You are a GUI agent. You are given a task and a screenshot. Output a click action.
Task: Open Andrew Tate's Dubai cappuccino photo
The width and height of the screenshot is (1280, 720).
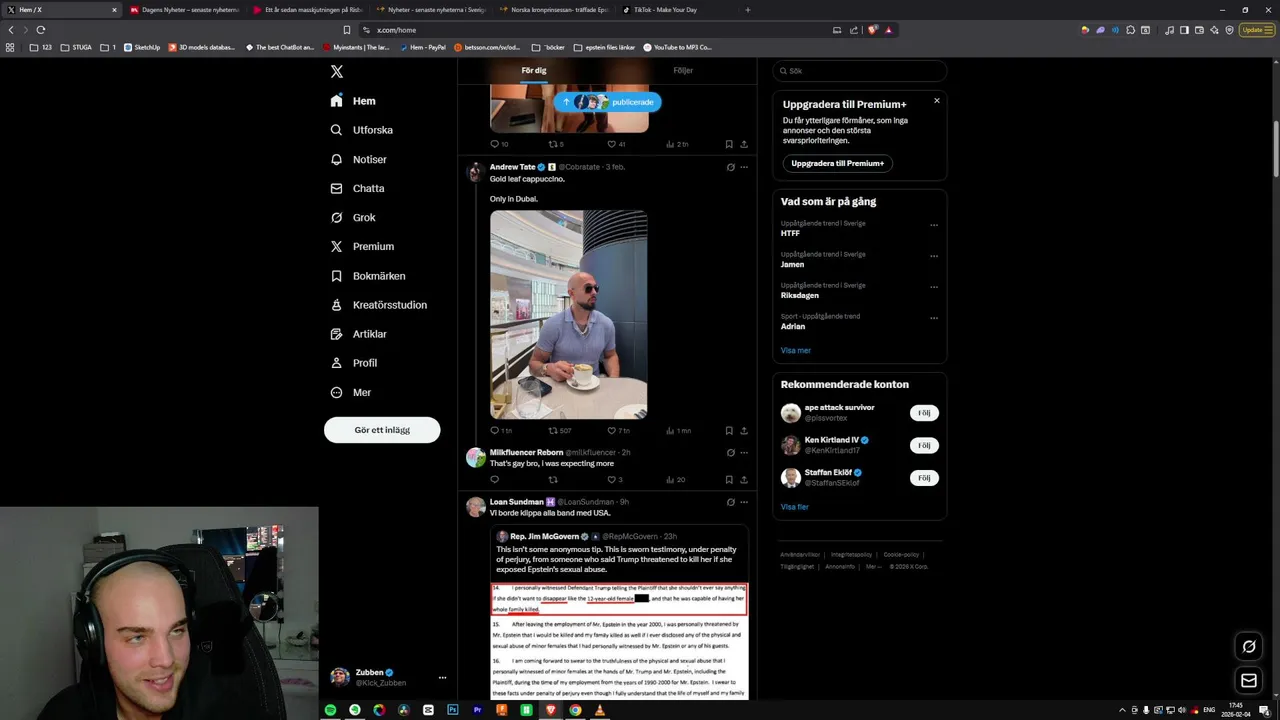568,314
